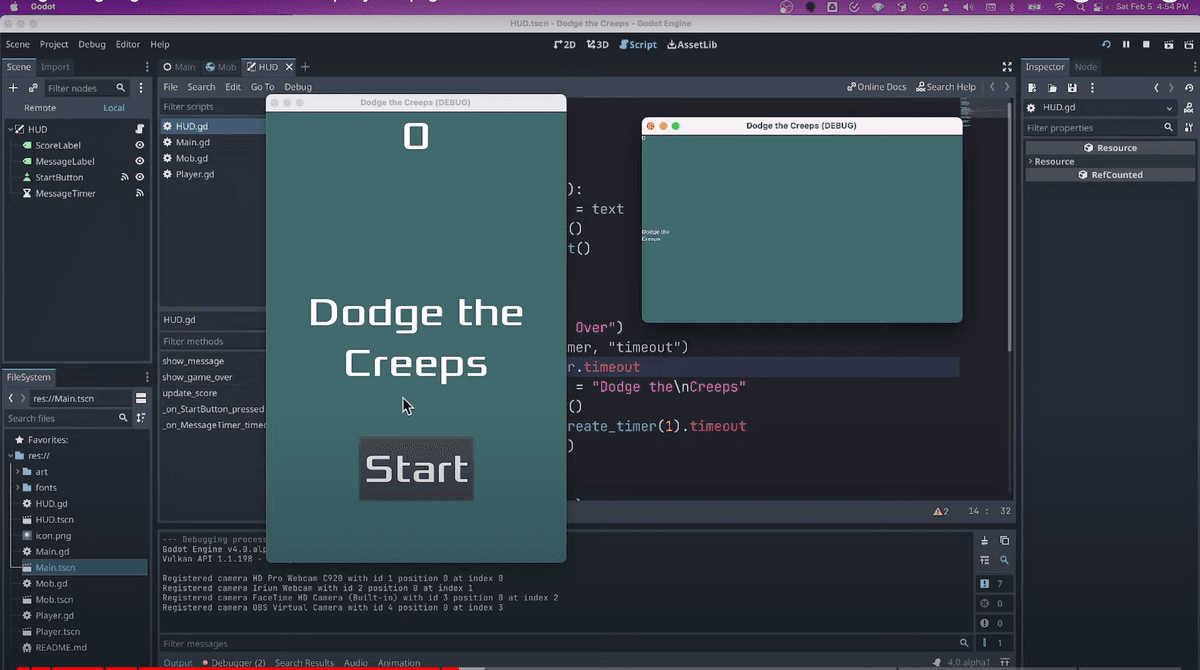Toggle FileSystem split view mode icon
Screen dimensions: 1200x670
tap(141, 398)
